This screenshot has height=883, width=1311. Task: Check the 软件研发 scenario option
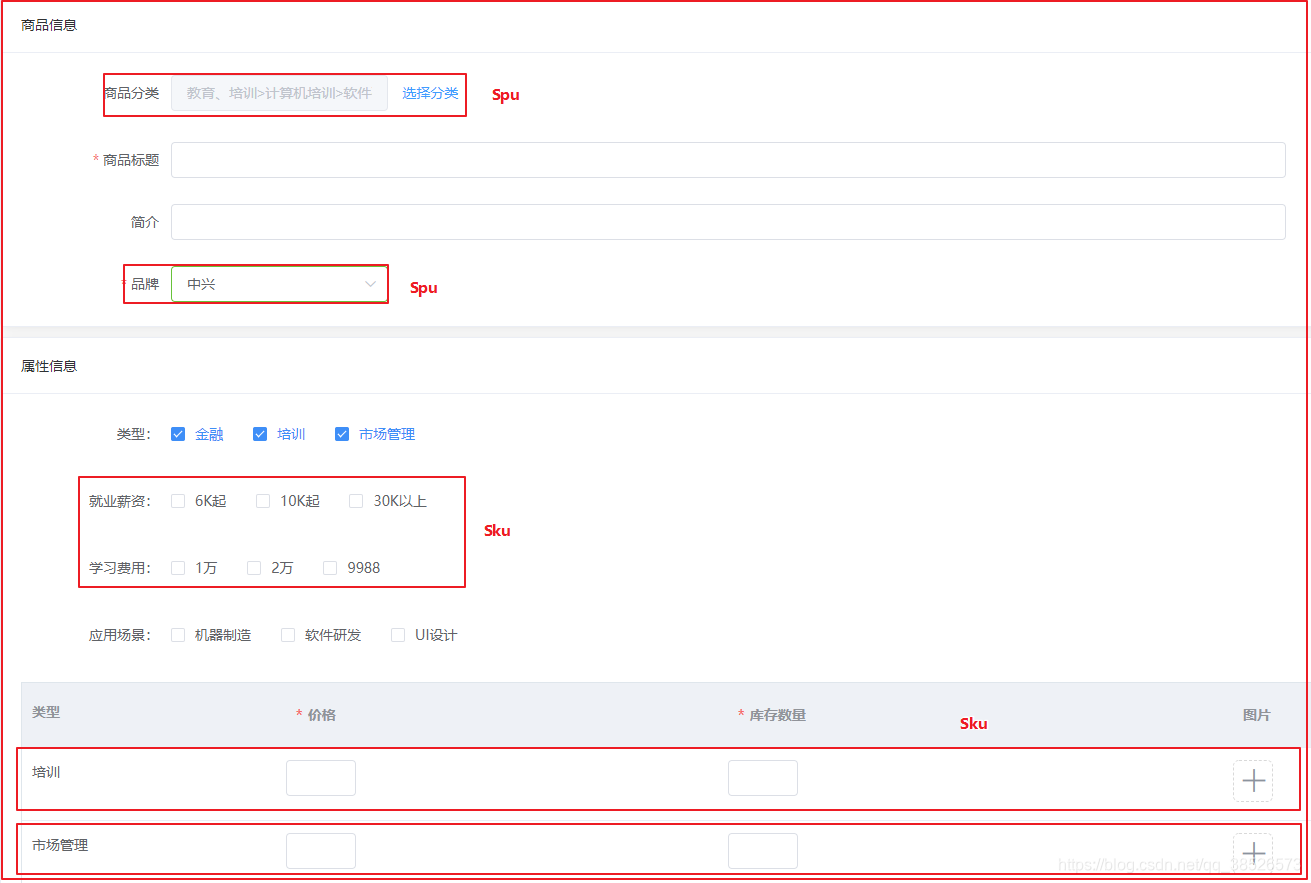[x=288, y=635]
